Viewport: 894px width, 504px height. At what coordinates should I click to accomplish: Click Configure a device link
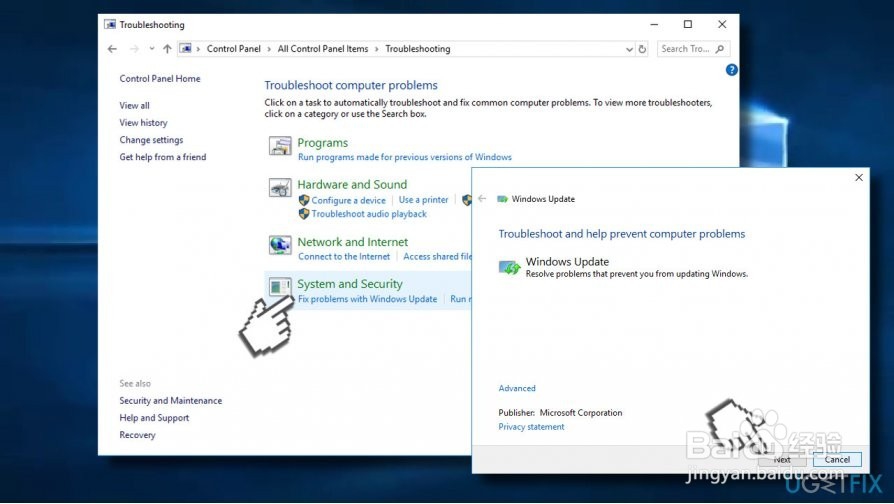click(348, 200)
